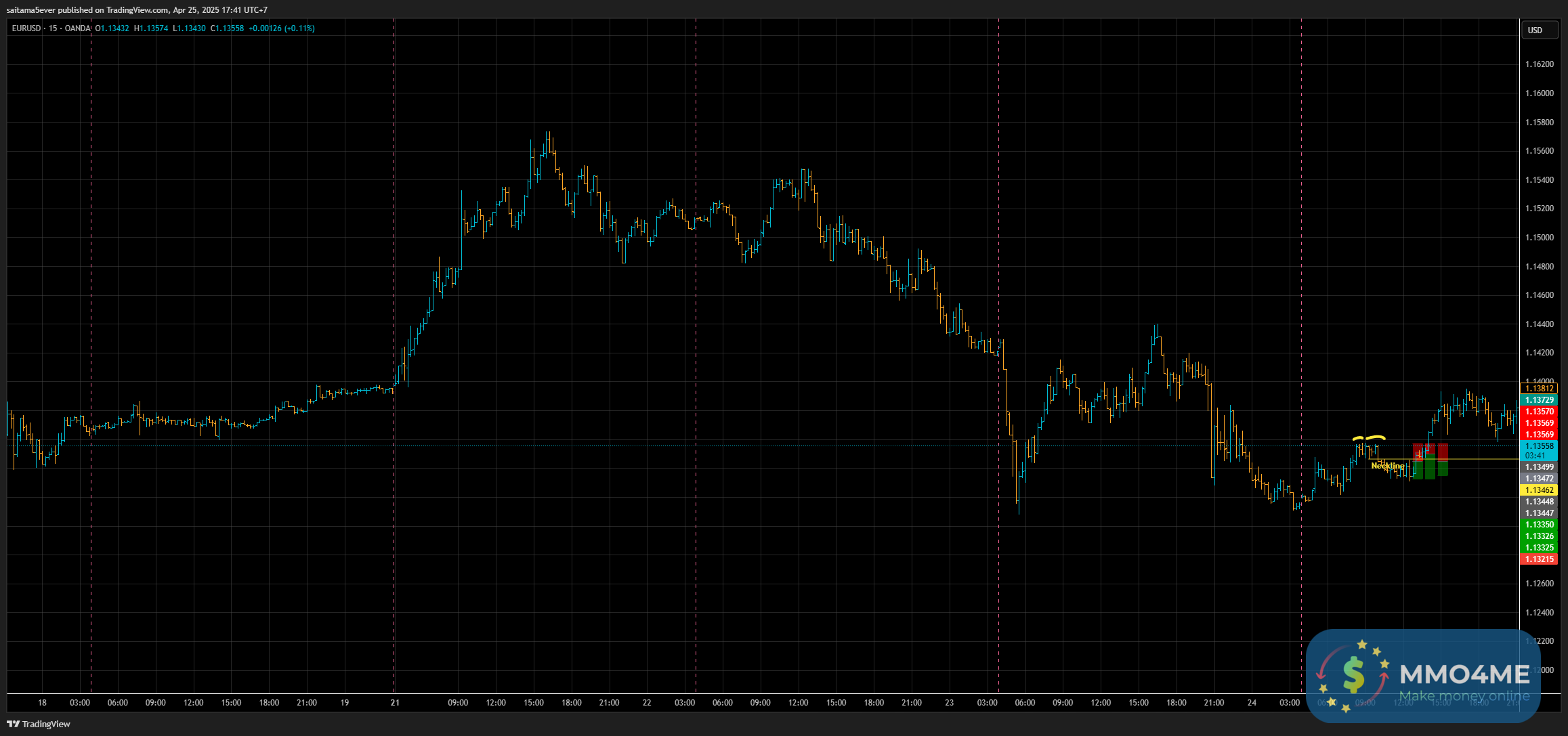Click the date label 23 on time axis
This screenshot has height=736, width=1568.
(x=949, y=703)
